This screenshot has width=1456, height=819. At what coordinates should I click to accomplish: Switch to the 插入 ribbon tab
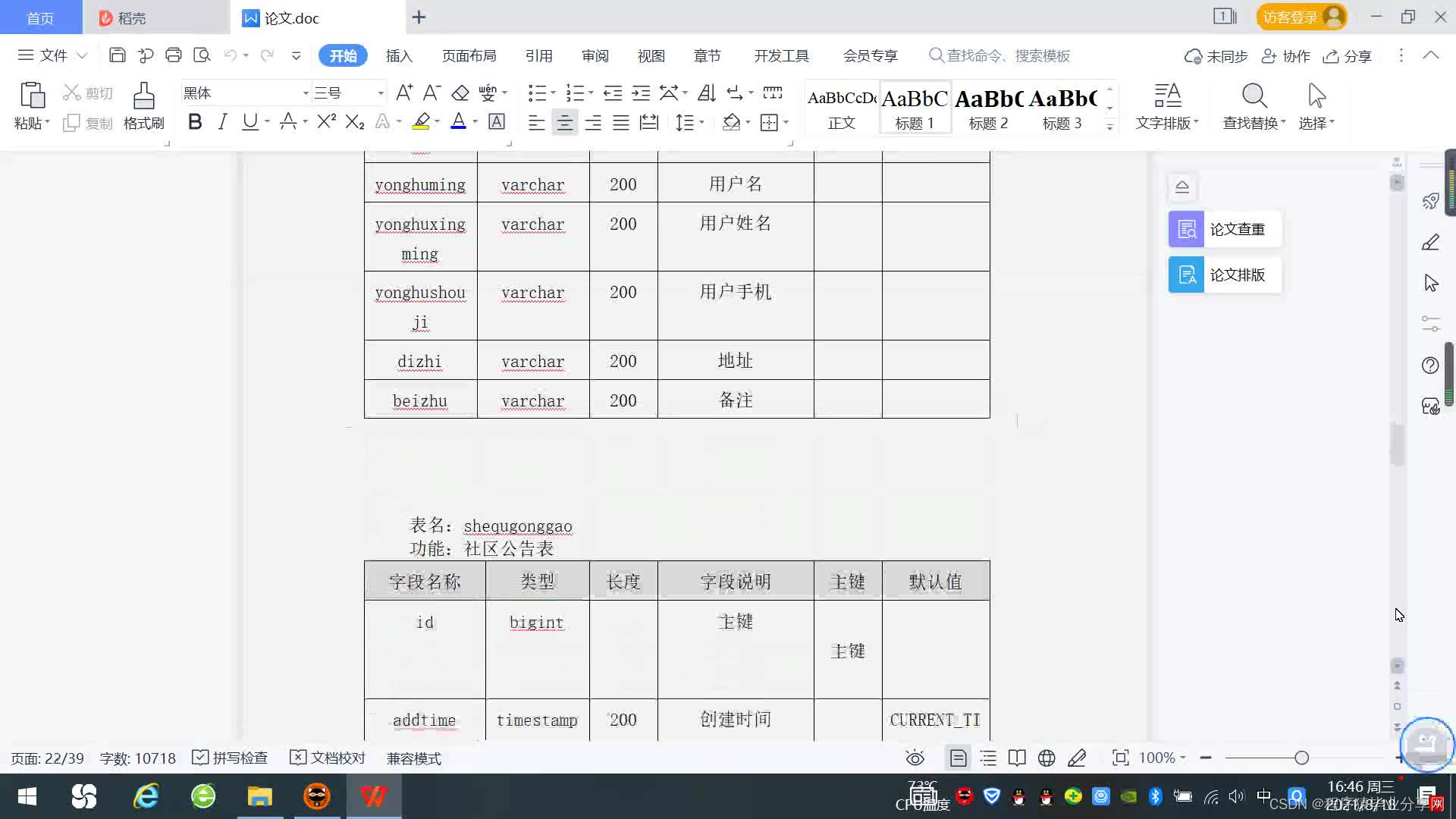[399, 55]
